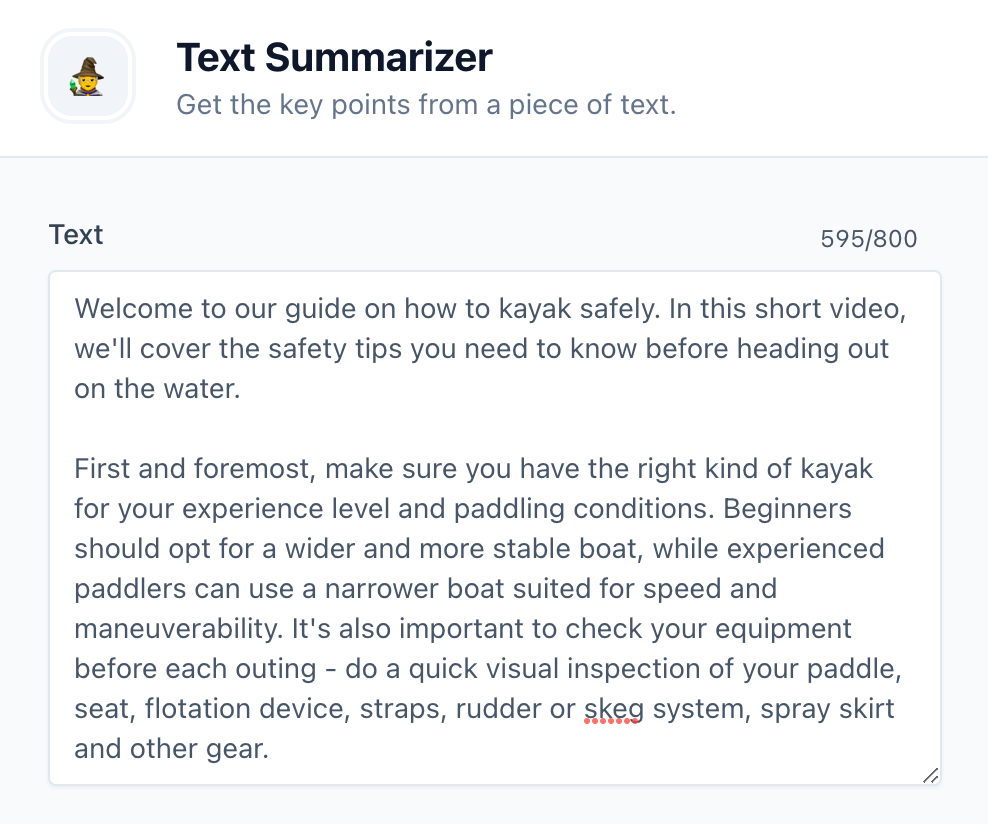Viewport: 988px width, 824px height.
Task: Click the resize handle of the text area
Action: 931,776
